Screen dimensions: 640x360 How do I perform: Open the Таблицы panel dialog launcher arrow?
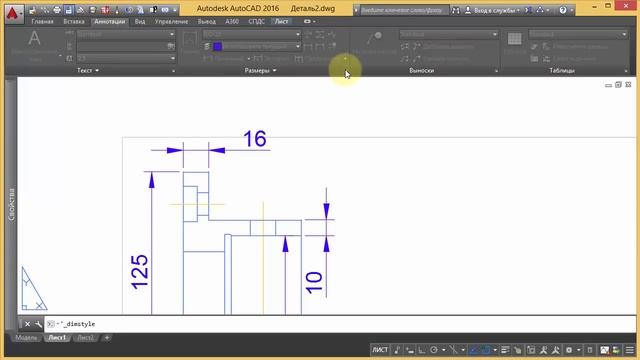click(x=626, y=71)
